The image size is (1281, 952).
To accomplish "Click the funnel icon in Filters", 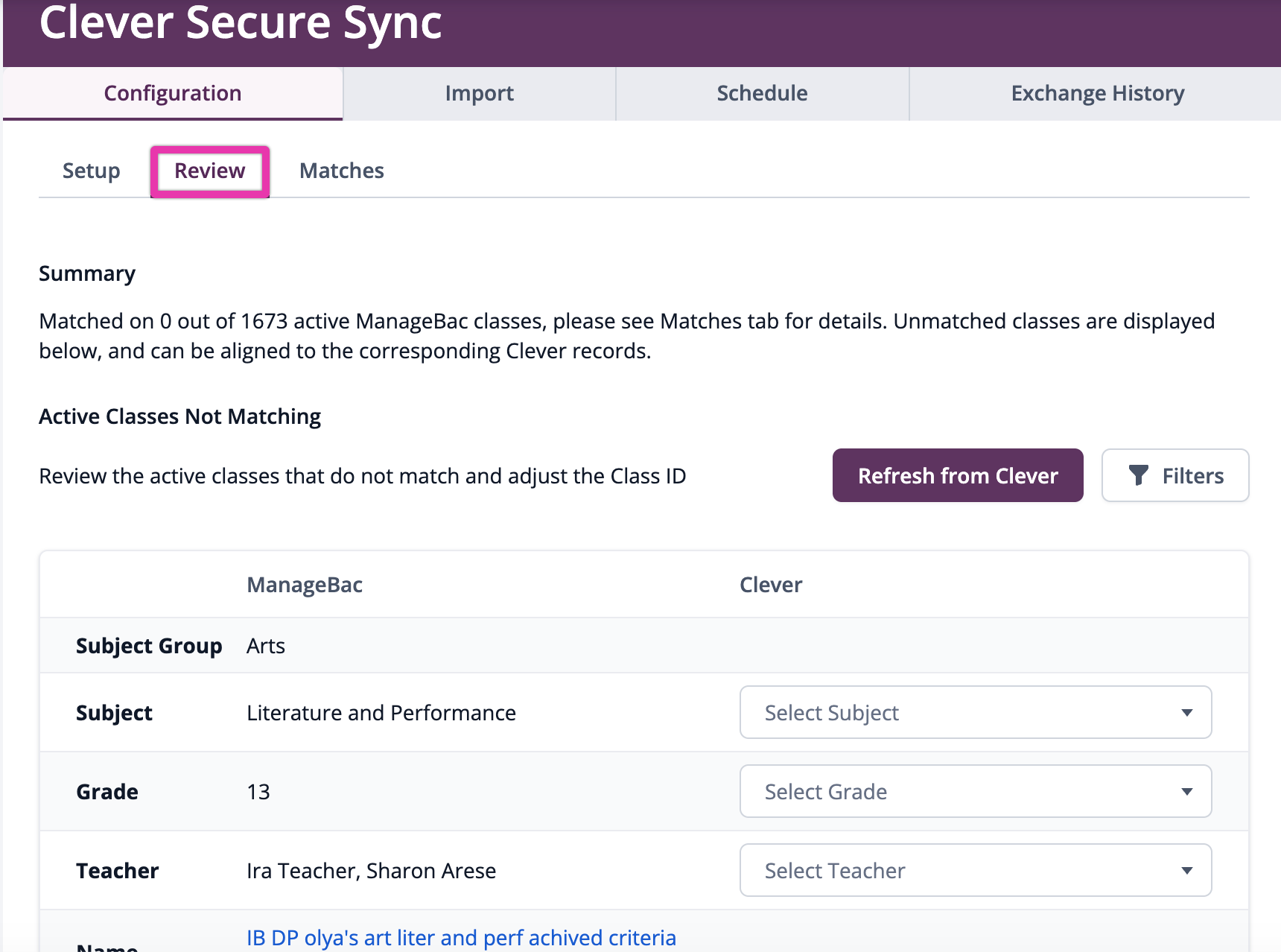I will click(1138, 475).
